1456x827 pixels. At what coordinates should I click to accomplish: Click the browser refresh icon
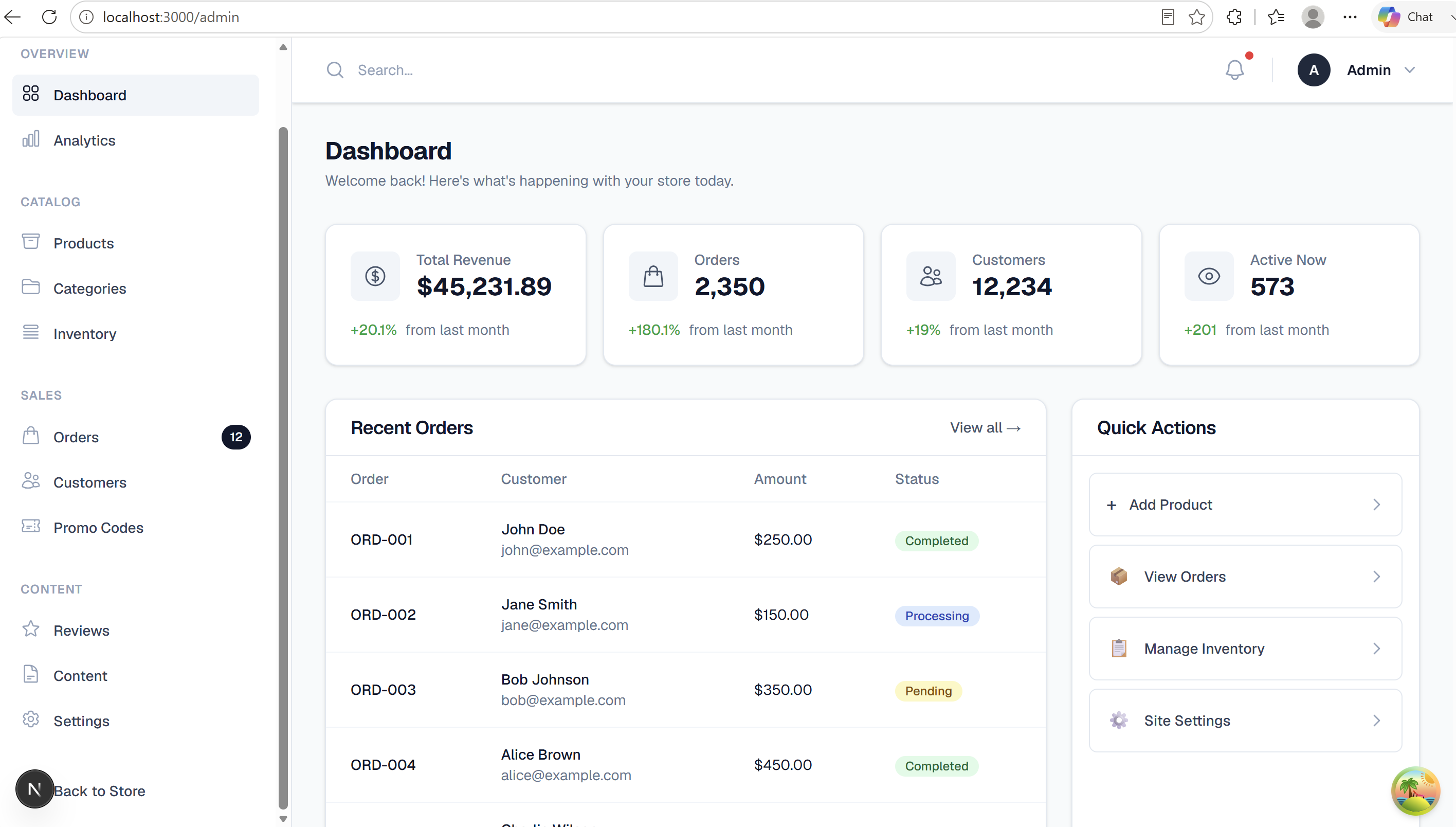tap(49, 17)
